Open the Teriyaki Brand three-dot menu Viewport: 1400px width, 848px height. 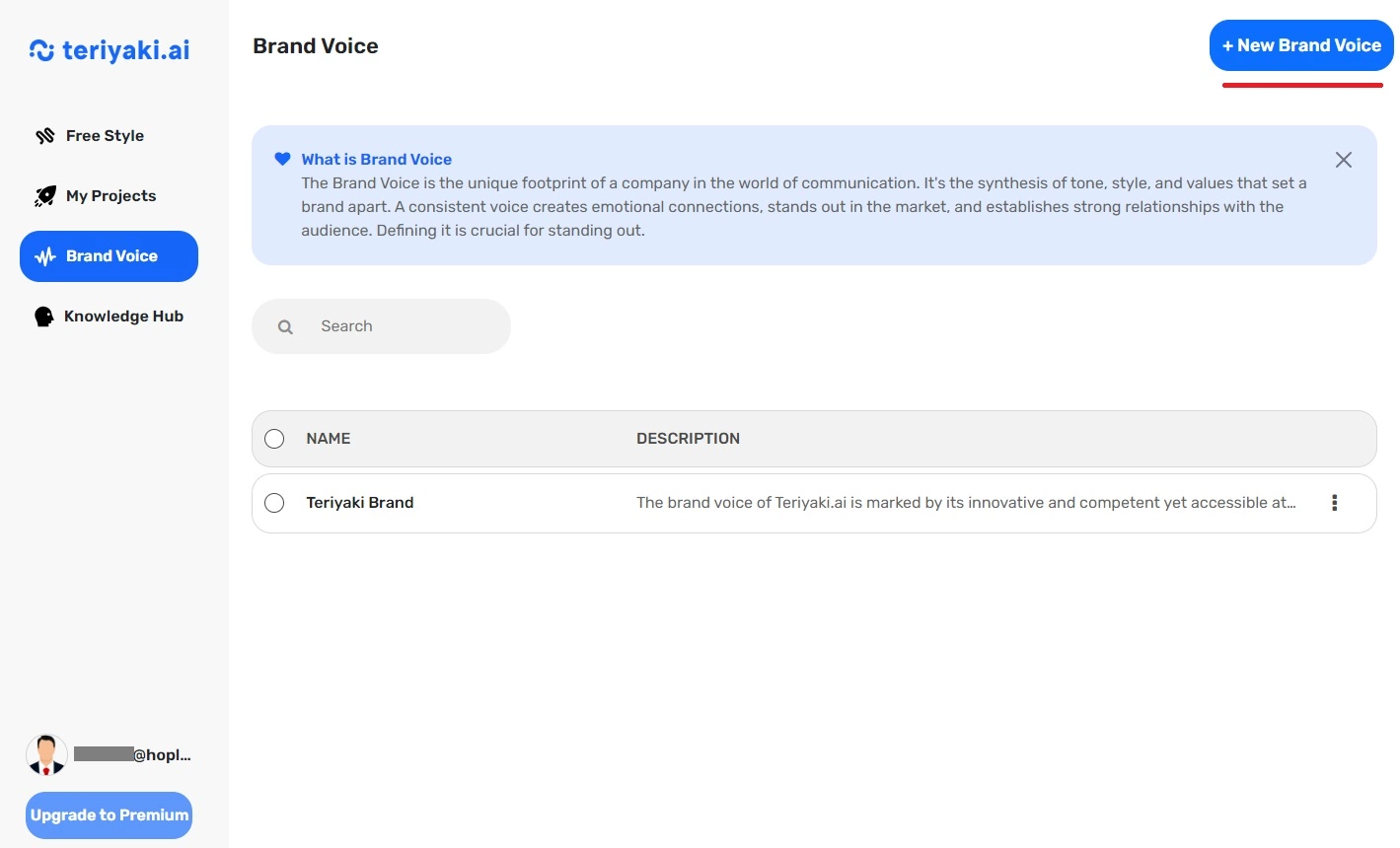point(1334,503)
